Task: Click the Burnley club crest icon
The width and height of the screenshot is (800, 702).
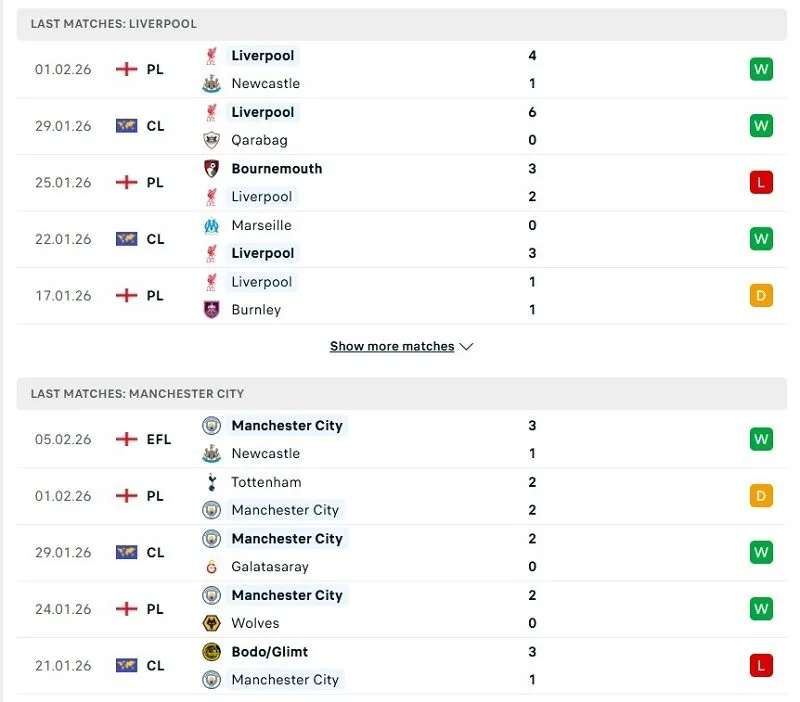Action: [x=211, y=310]
